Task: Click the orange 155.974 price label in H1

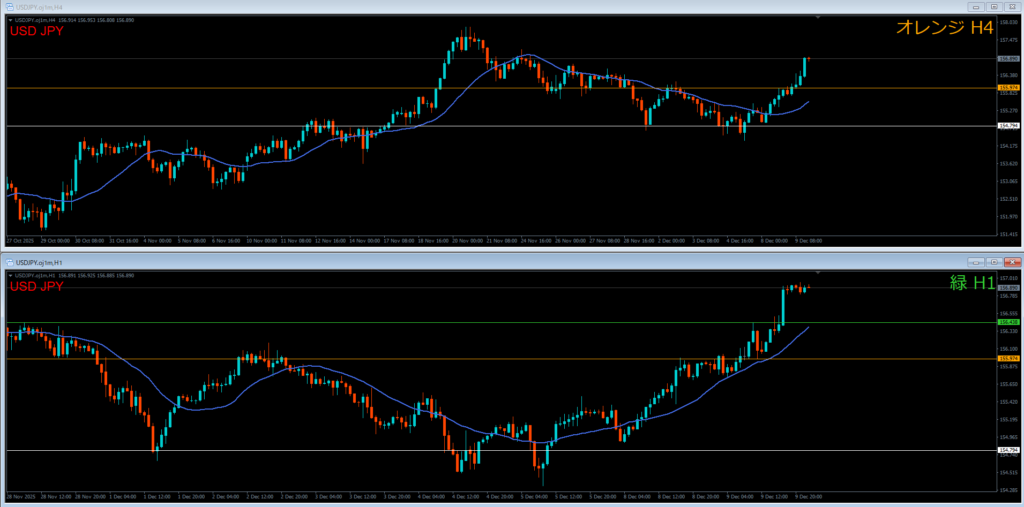Action: [x=1008, y=358]
